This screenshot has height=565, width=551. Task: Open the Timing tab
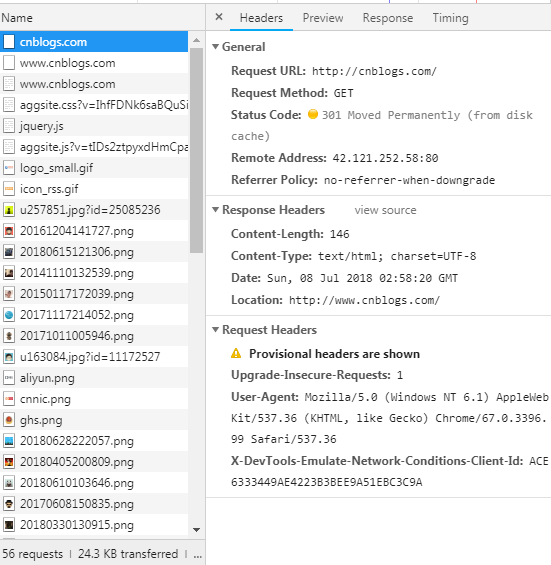[x=450, y=18]
